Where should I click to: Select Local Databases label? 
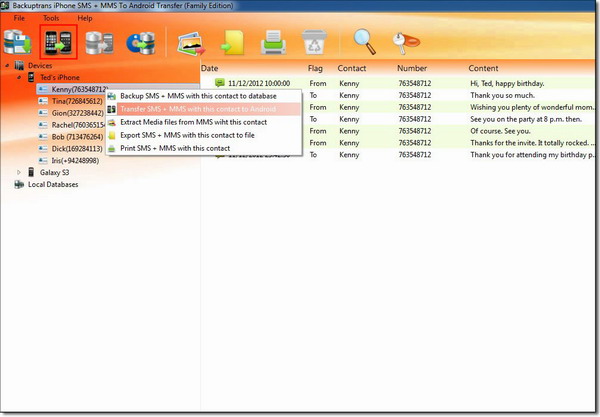pyautogui.click(x=53, y=184)
